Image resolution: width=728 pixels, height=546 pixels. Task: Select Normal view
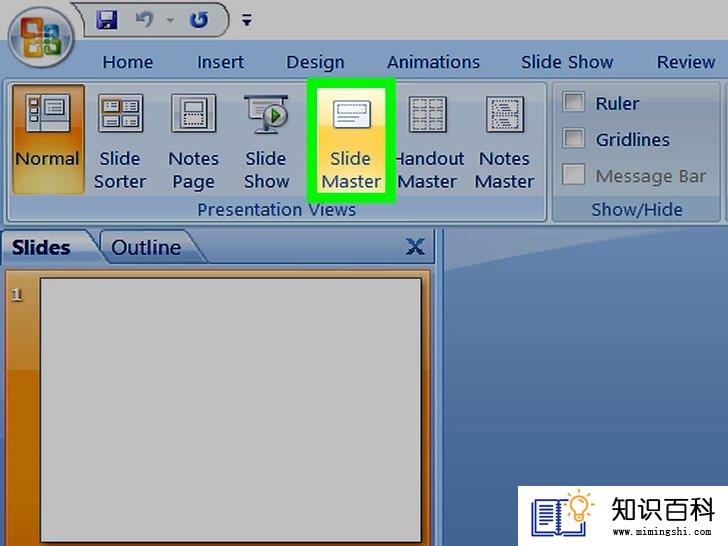point(48,139)
